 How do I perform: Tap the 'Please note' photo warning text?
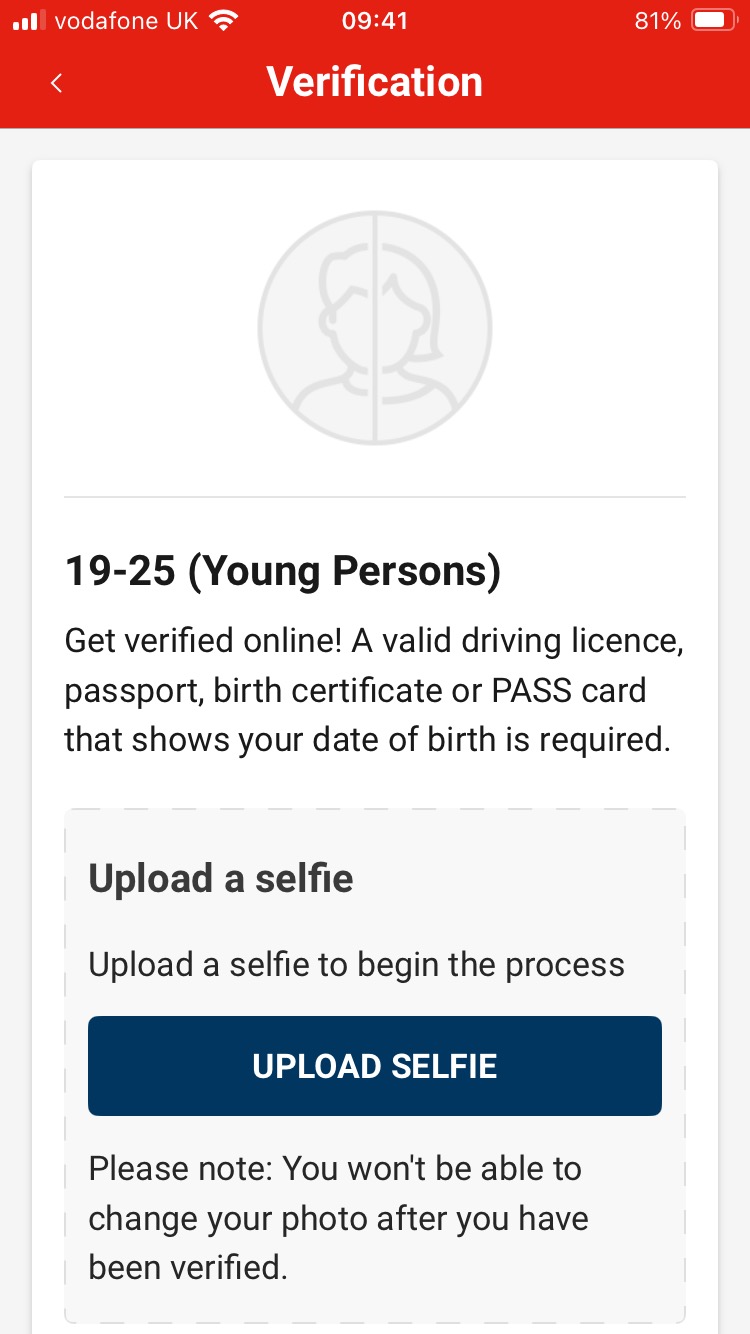pyautogui.click(x=335, y=1169)
